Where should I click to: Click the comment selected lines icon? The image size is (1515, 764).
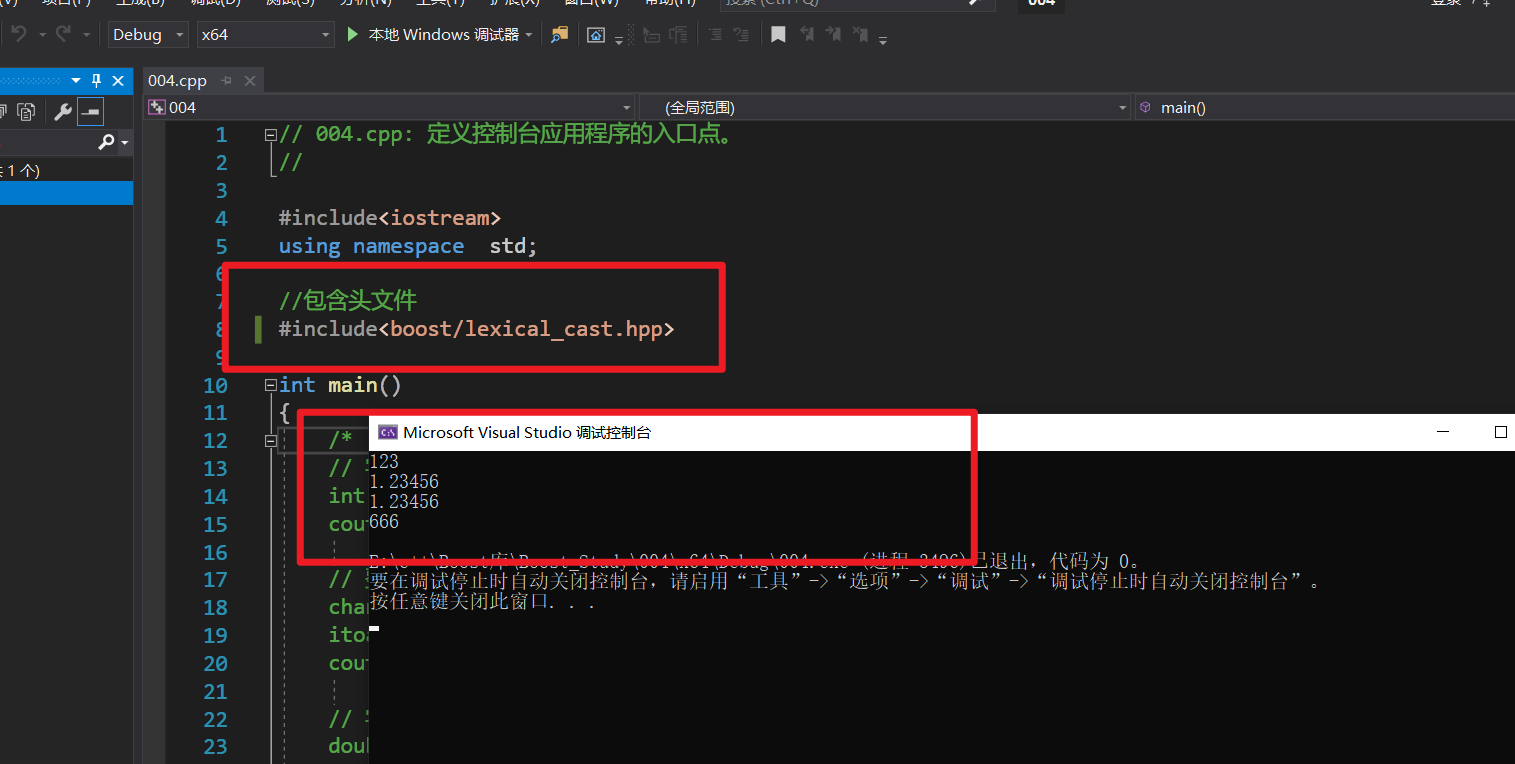coord(715,35)
